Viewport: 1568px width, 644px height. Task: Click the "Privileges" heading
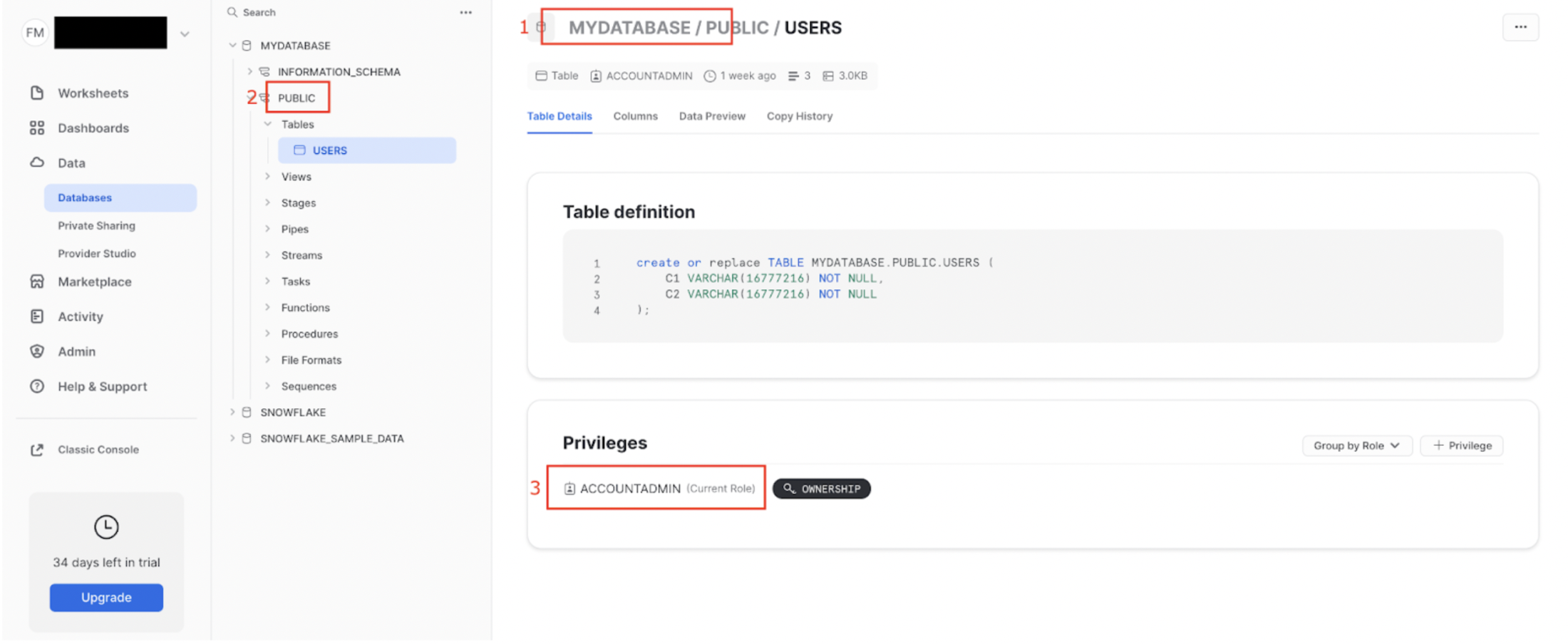[x=605, y=443]
